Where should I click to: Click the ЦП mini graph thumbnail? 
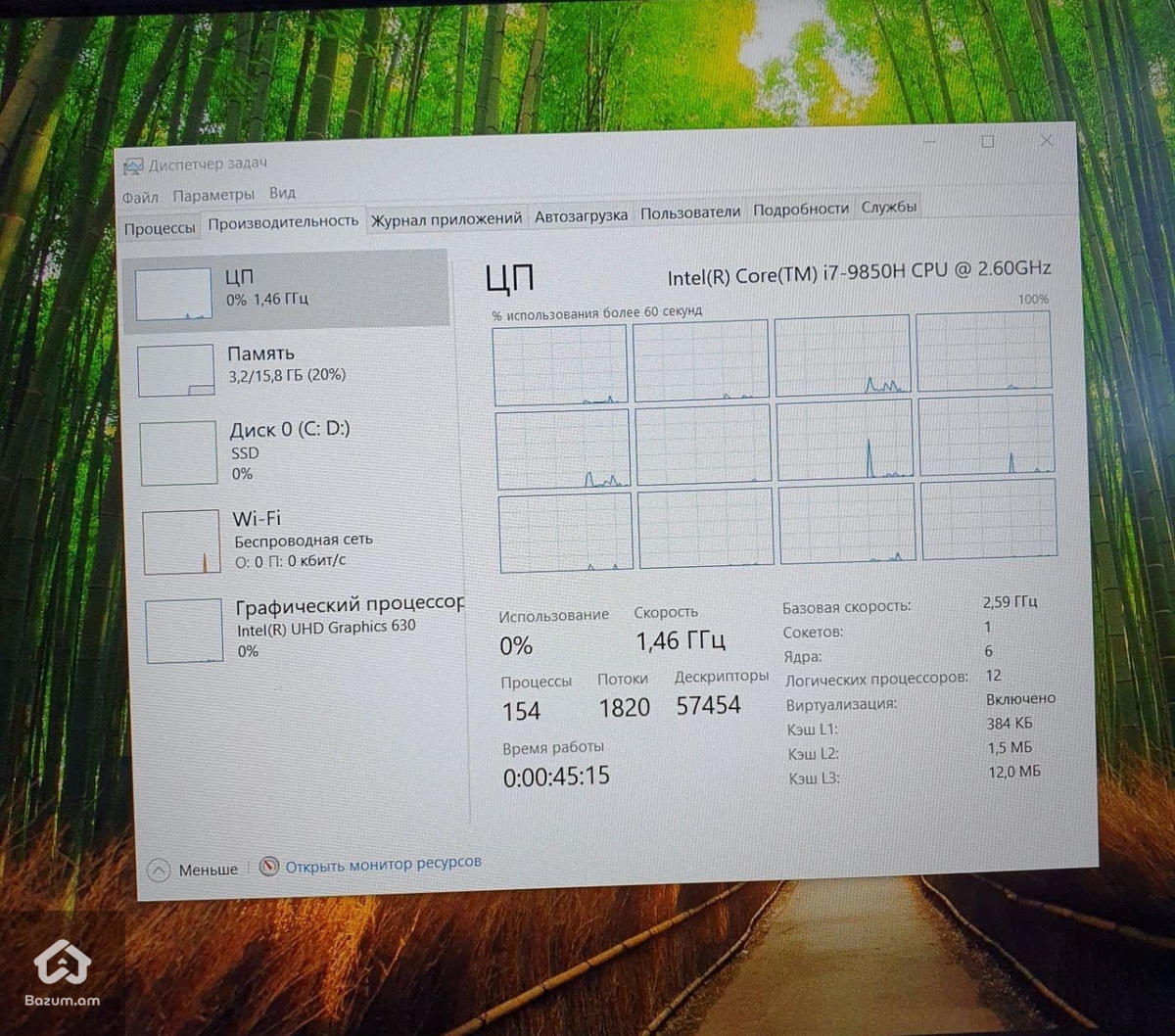[x=173, y=294]
